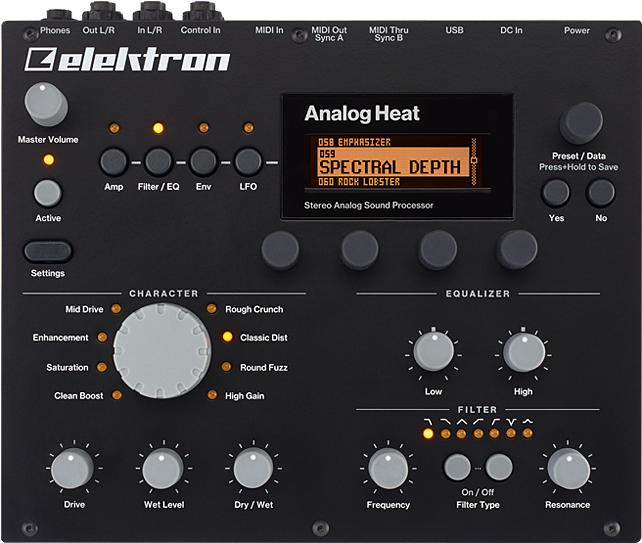Click the "DC In" label
The width and height of the screenshot is (642, 543).
pyautogui.click(x=511, y=30)
